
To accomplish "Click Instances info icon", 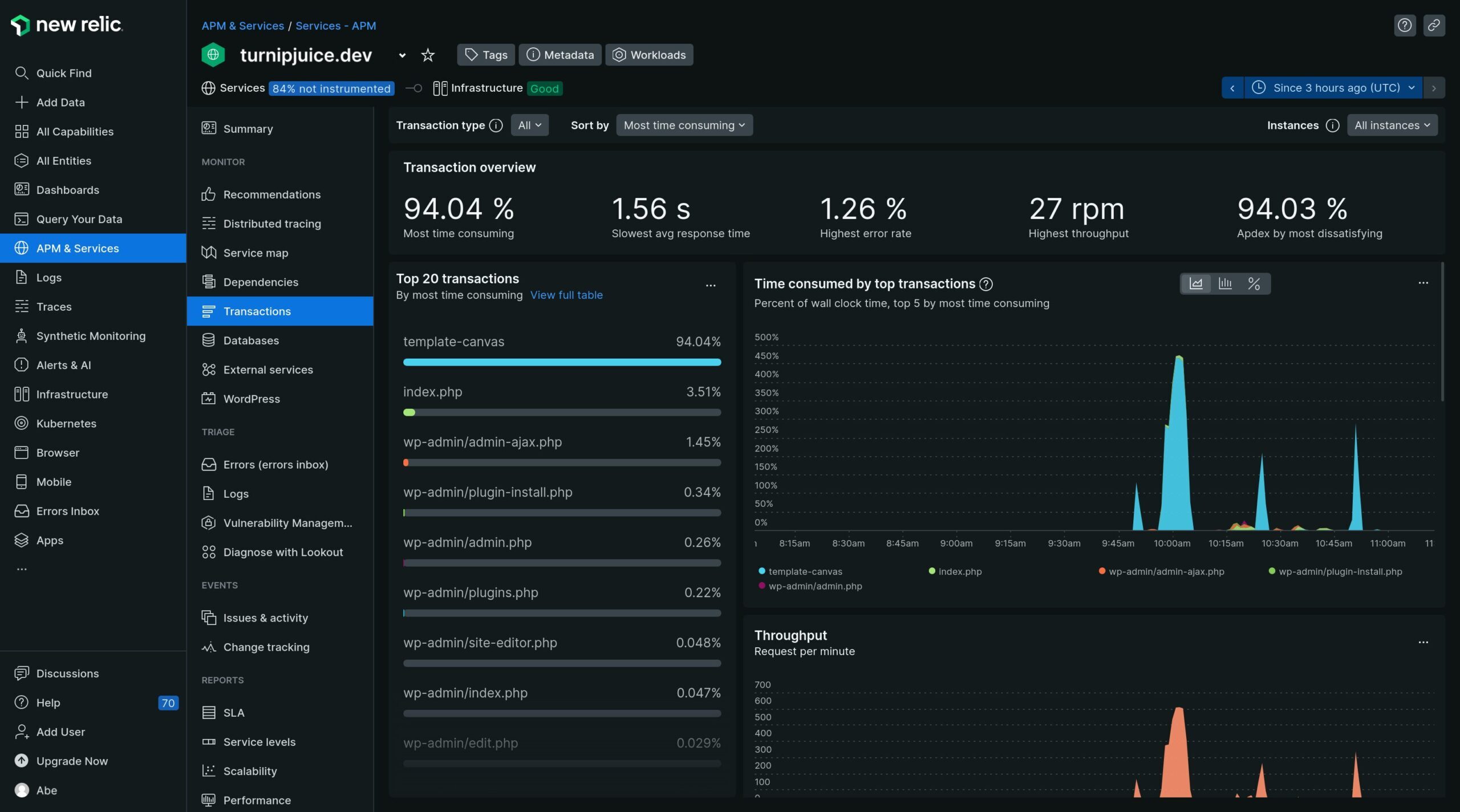I will point(1332,125).
